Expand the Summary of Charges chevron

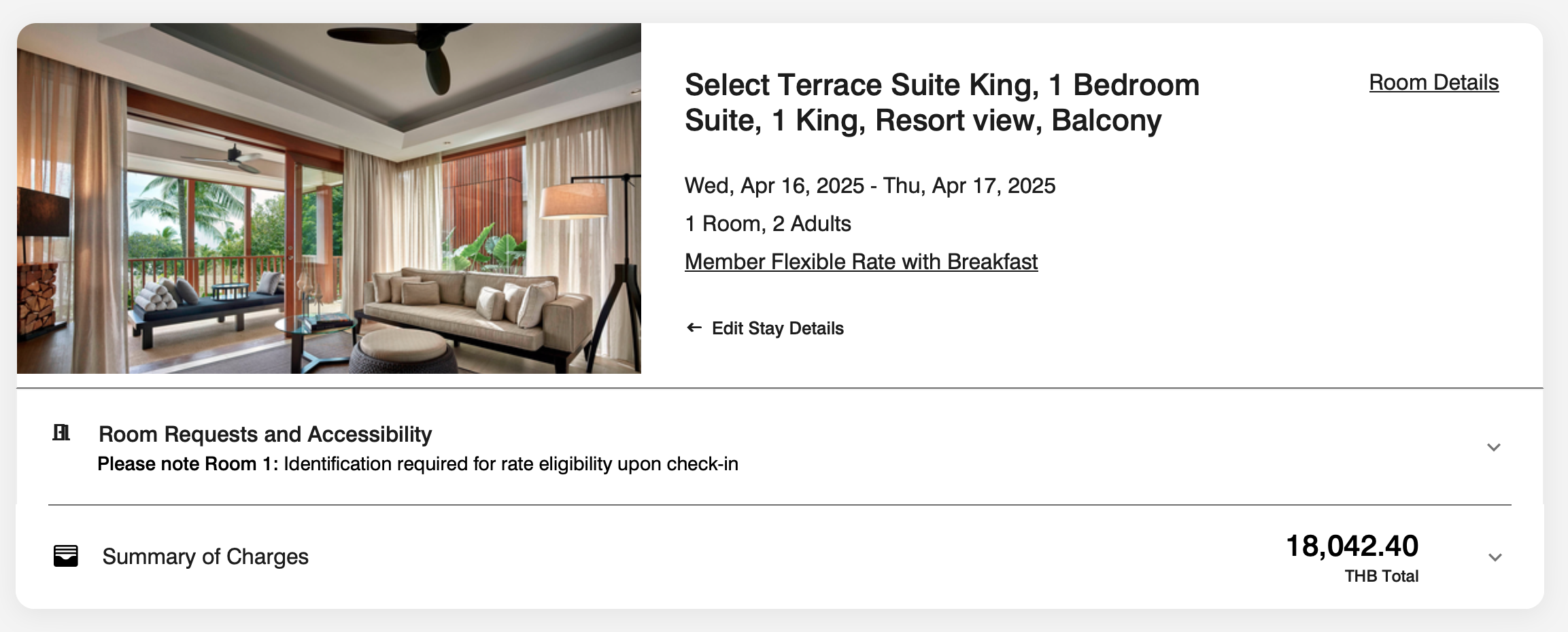click(x=1494, y=557)
